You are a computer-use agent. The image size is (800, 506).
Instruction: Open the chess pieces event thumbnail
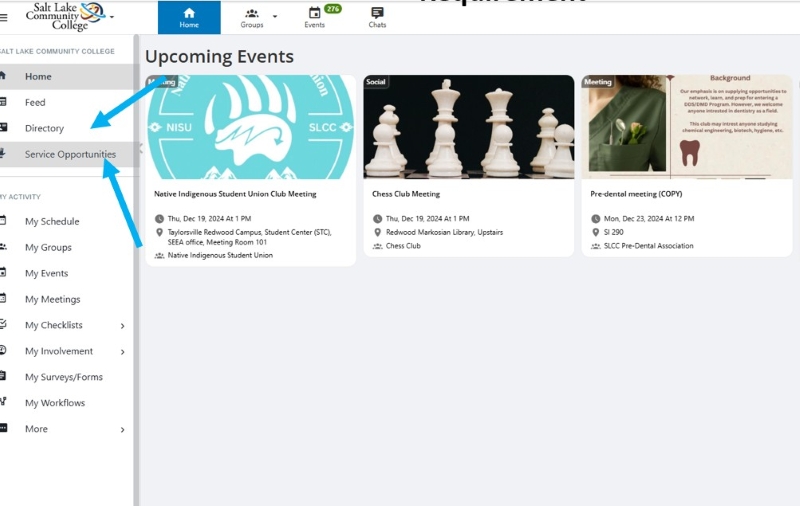pos(468,127)
